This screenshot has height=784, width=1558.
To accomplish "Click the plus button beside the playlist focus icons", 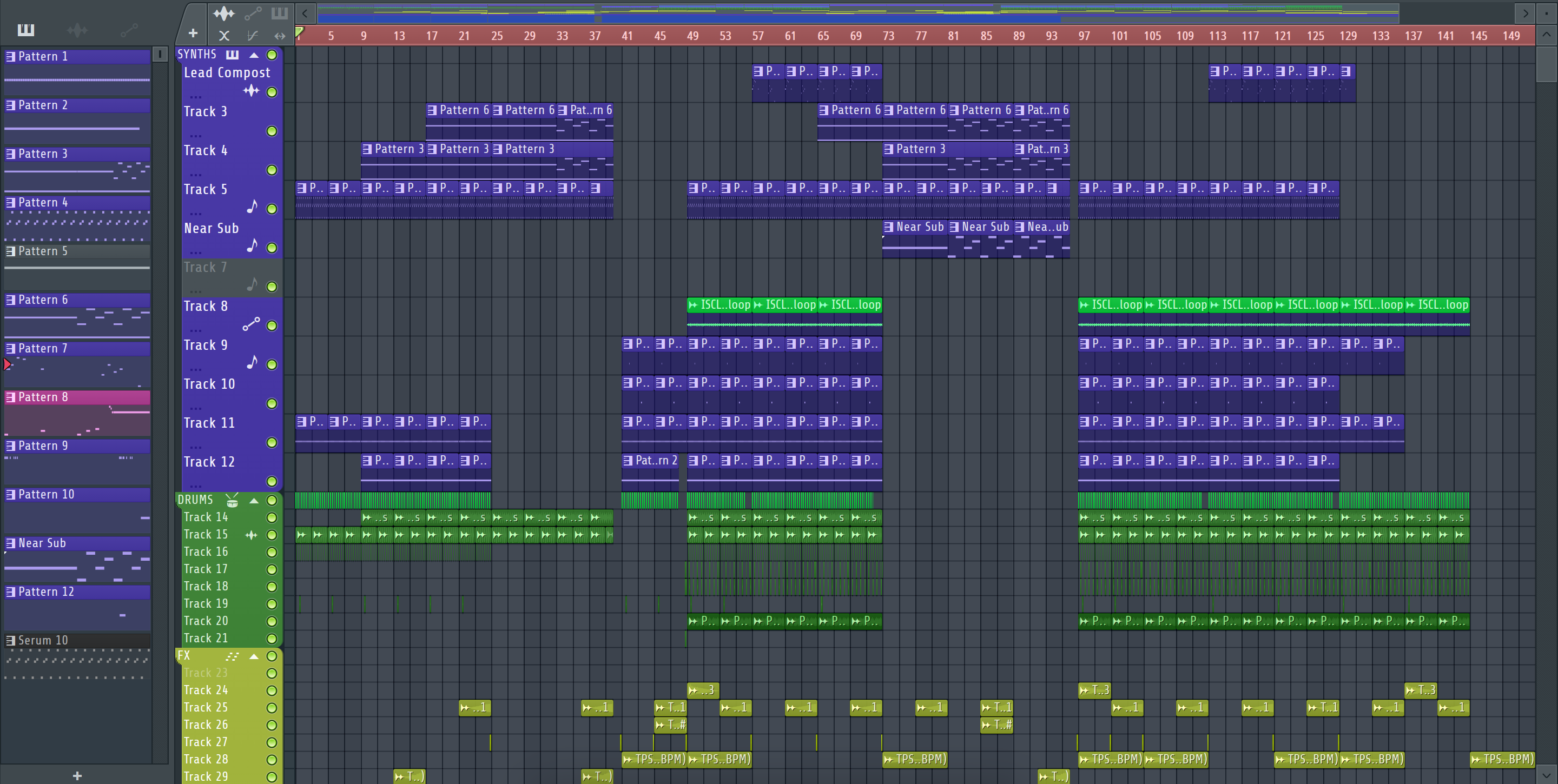I will (x=193, y=33).
